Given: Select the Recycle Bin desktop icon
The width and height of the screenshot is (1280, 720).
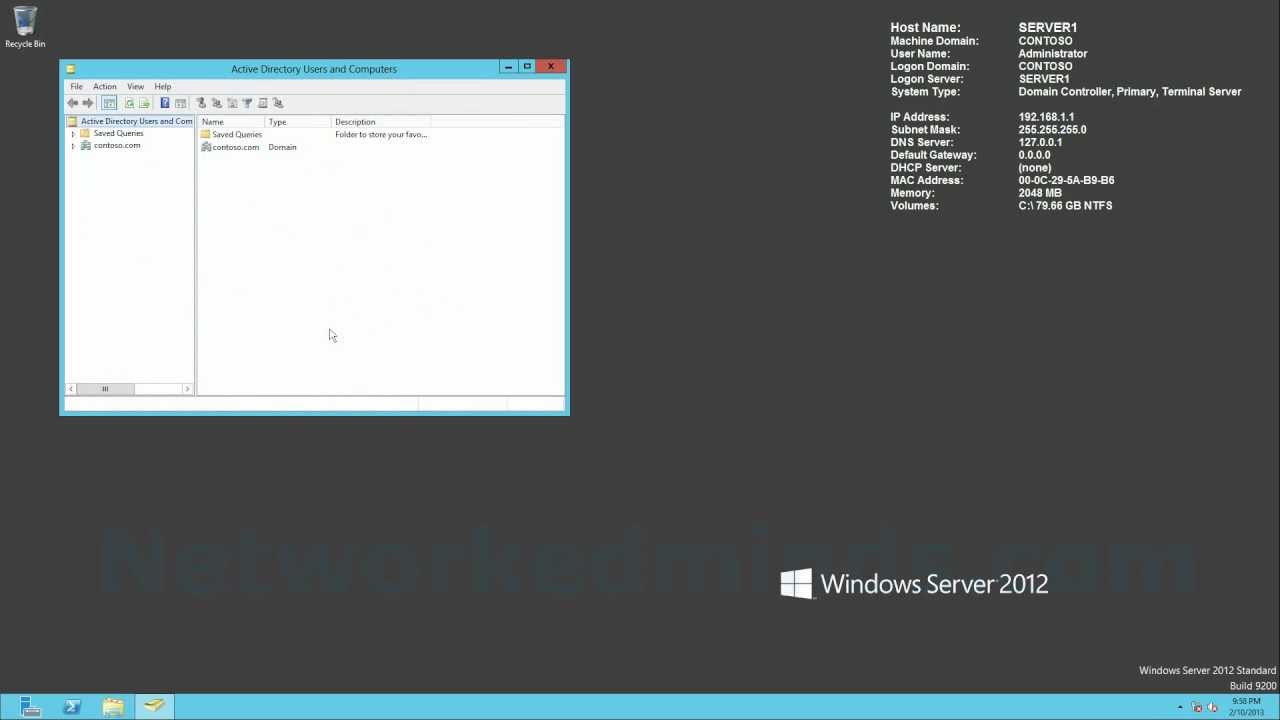Looking at the screenshot, I should point(25,28).
